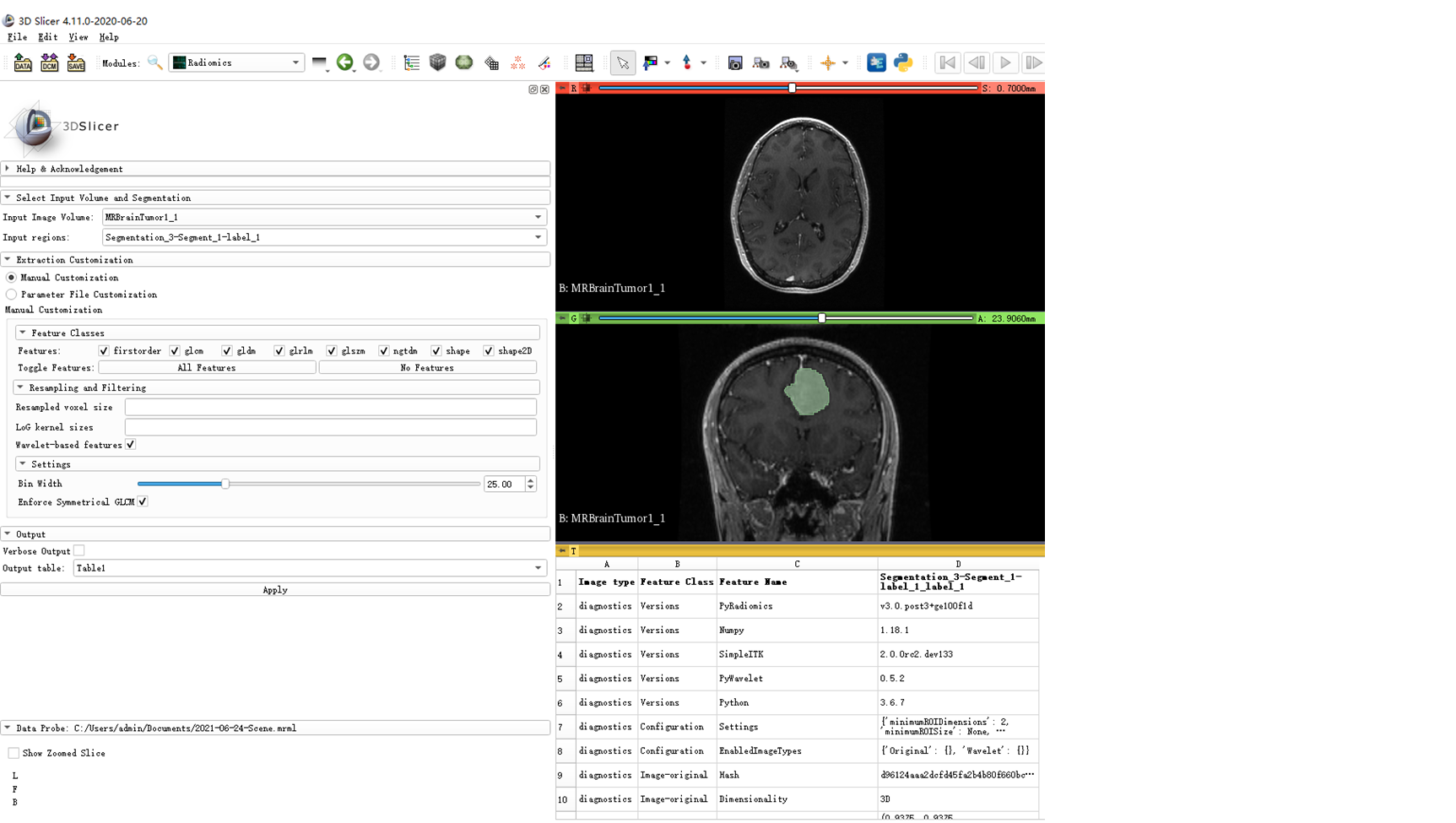The image size is (1456, 823).
Task: Click the Bin Width slider handle
Action: 225,484
